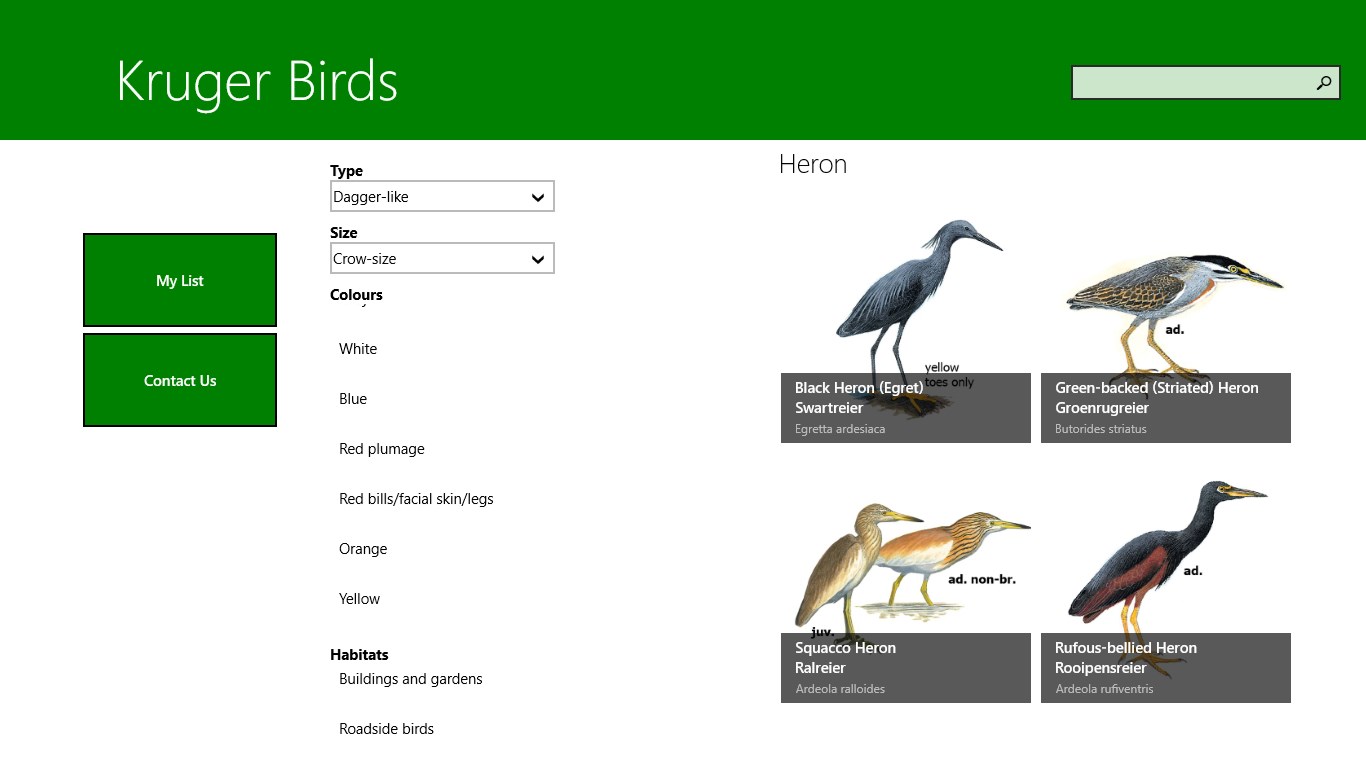Click the search magnifier icon

pyautogui.click(x=1323, y=83)
